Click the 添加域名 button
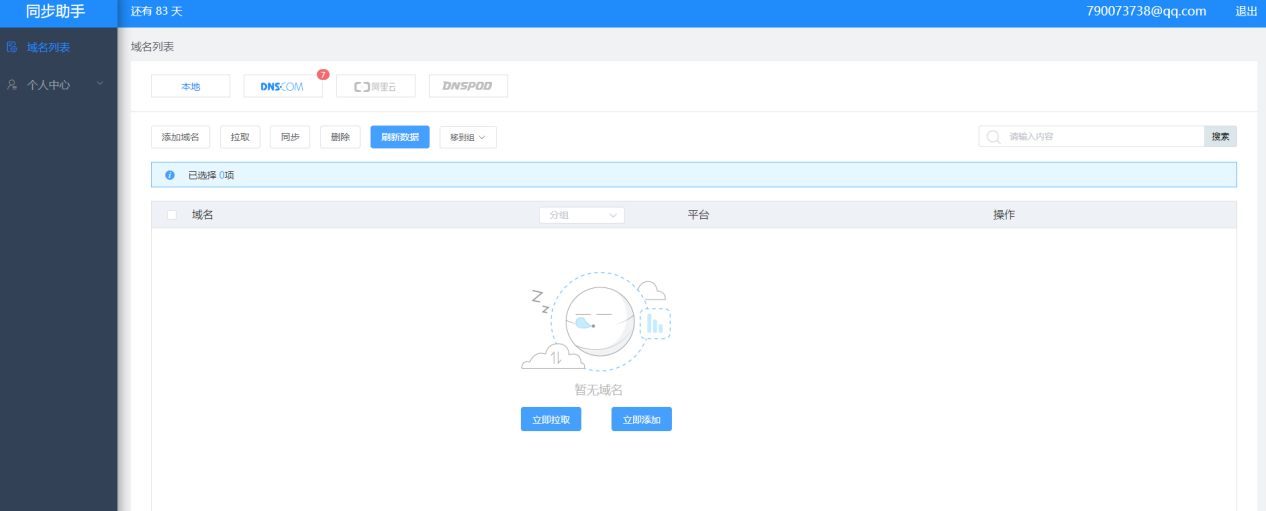This screenshot has width=1266, height=511. 180,137
